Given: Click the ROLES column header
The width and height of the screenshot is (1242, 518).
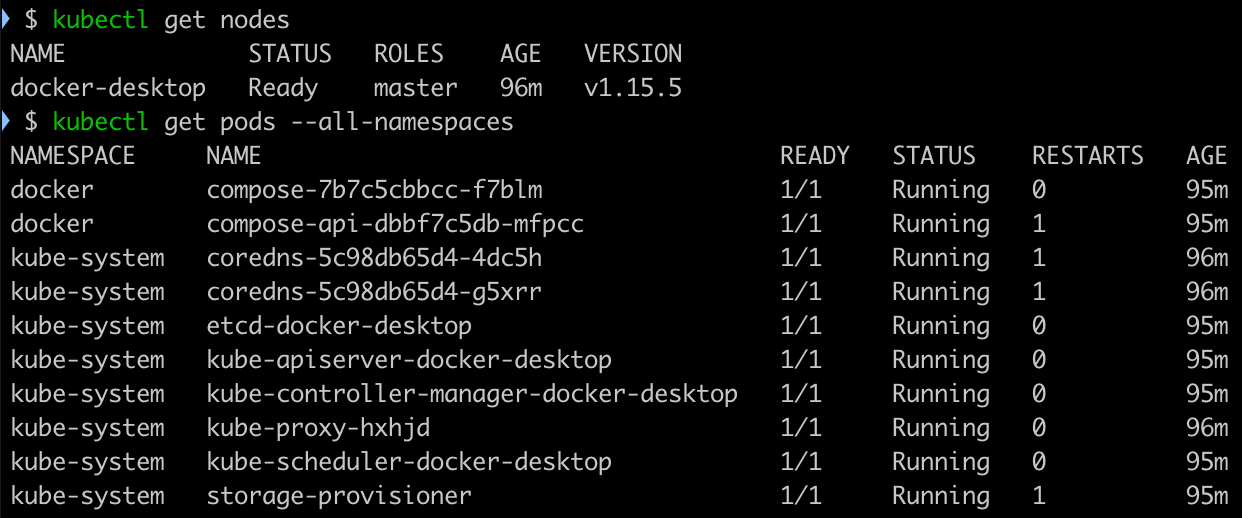Looking at the screenshot, I should pos(409,54).
